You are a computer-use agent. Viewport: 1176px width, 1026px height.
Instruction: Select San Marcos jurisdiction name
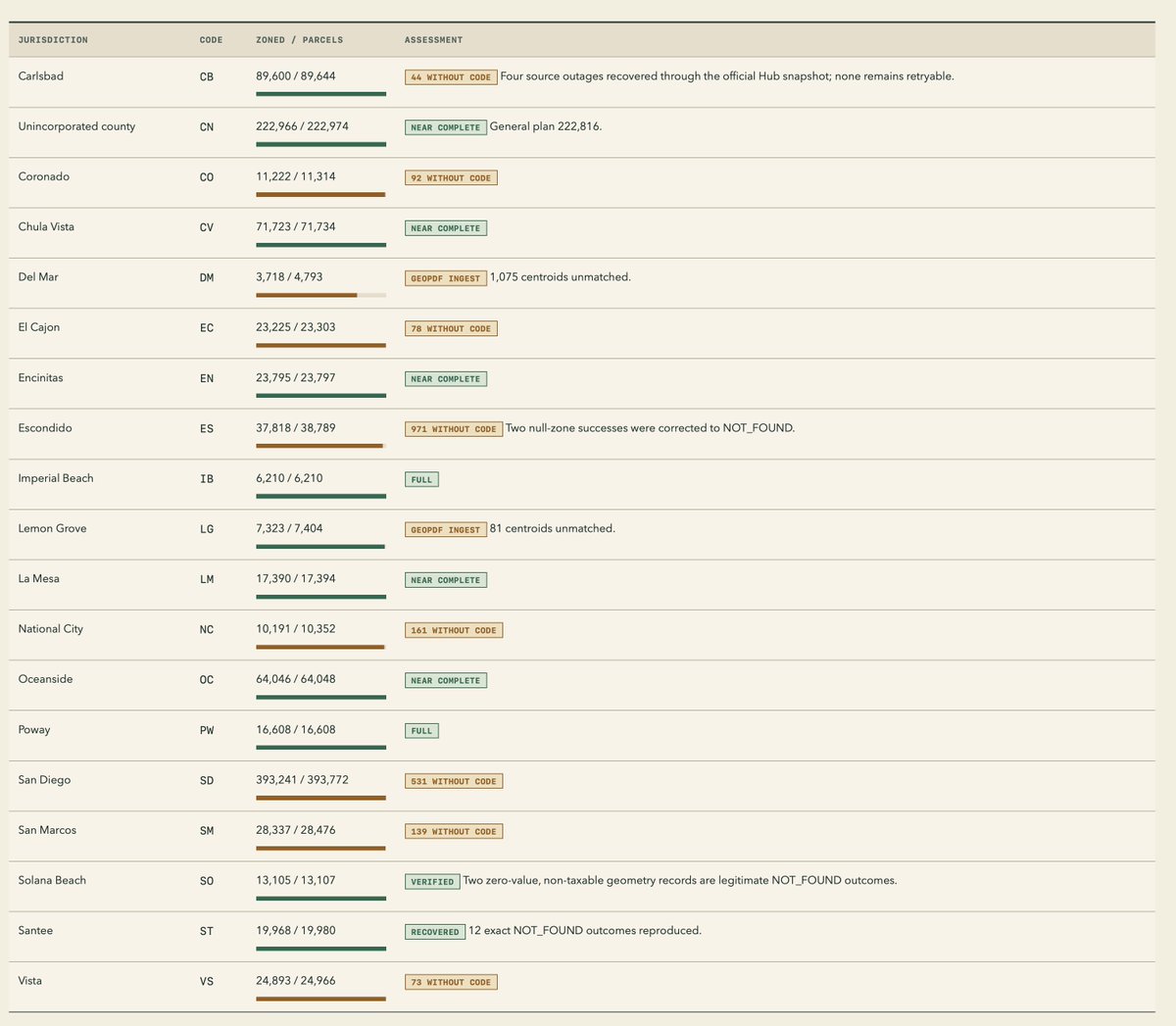coord(47,829)
